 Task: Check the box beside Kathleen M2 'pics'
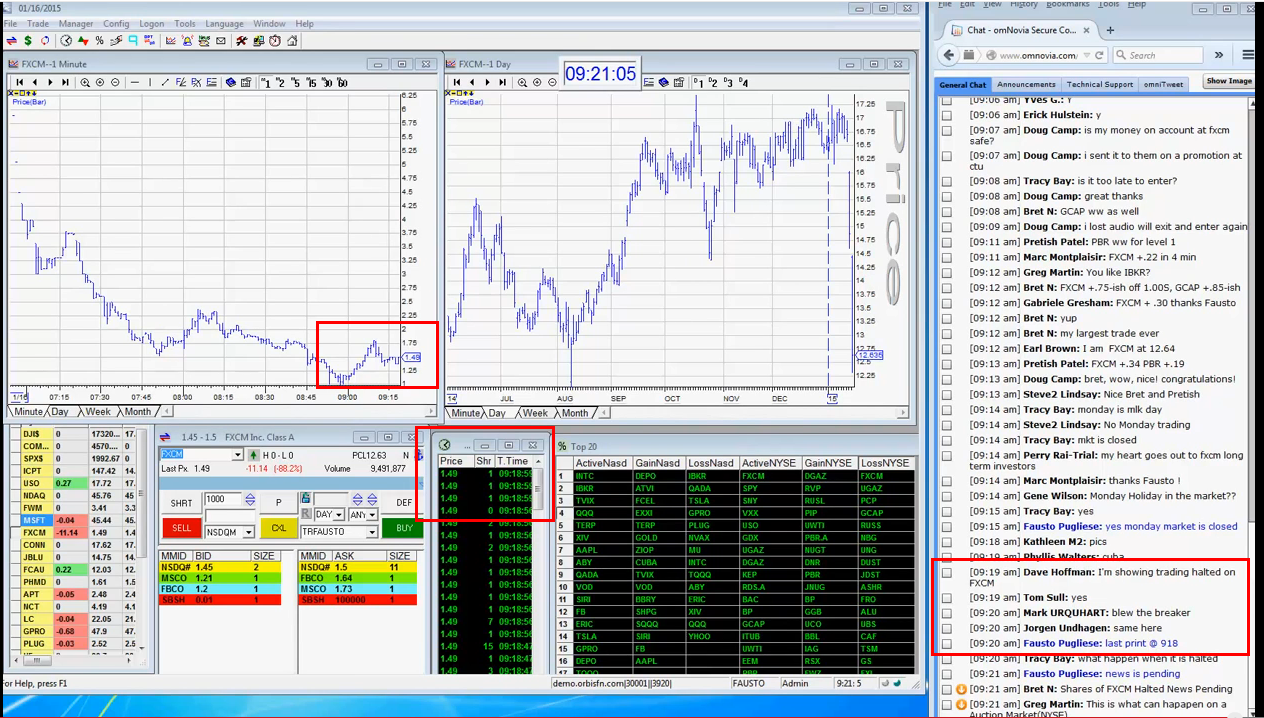(x=946, y=542)
